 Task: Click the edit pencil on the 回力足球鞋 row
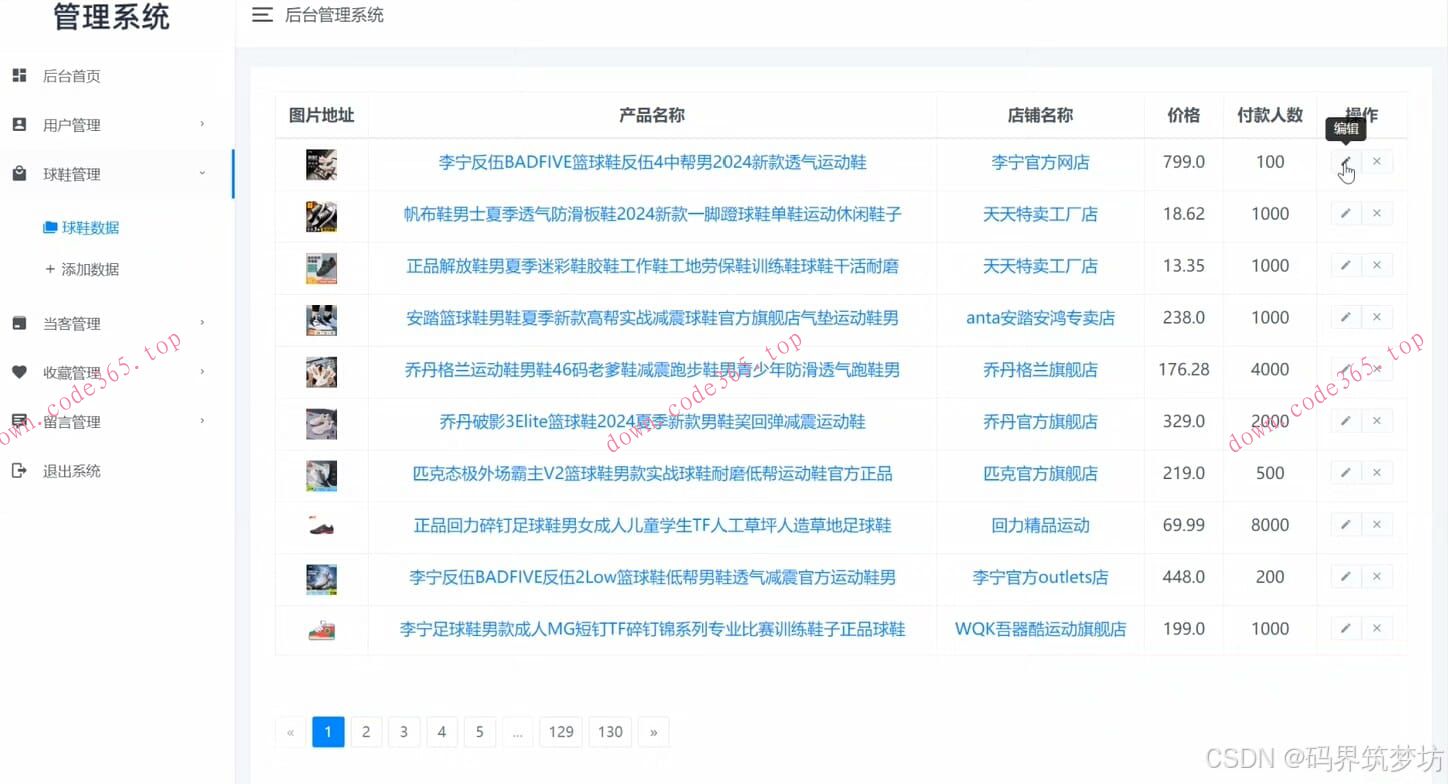pos(1345,524)
